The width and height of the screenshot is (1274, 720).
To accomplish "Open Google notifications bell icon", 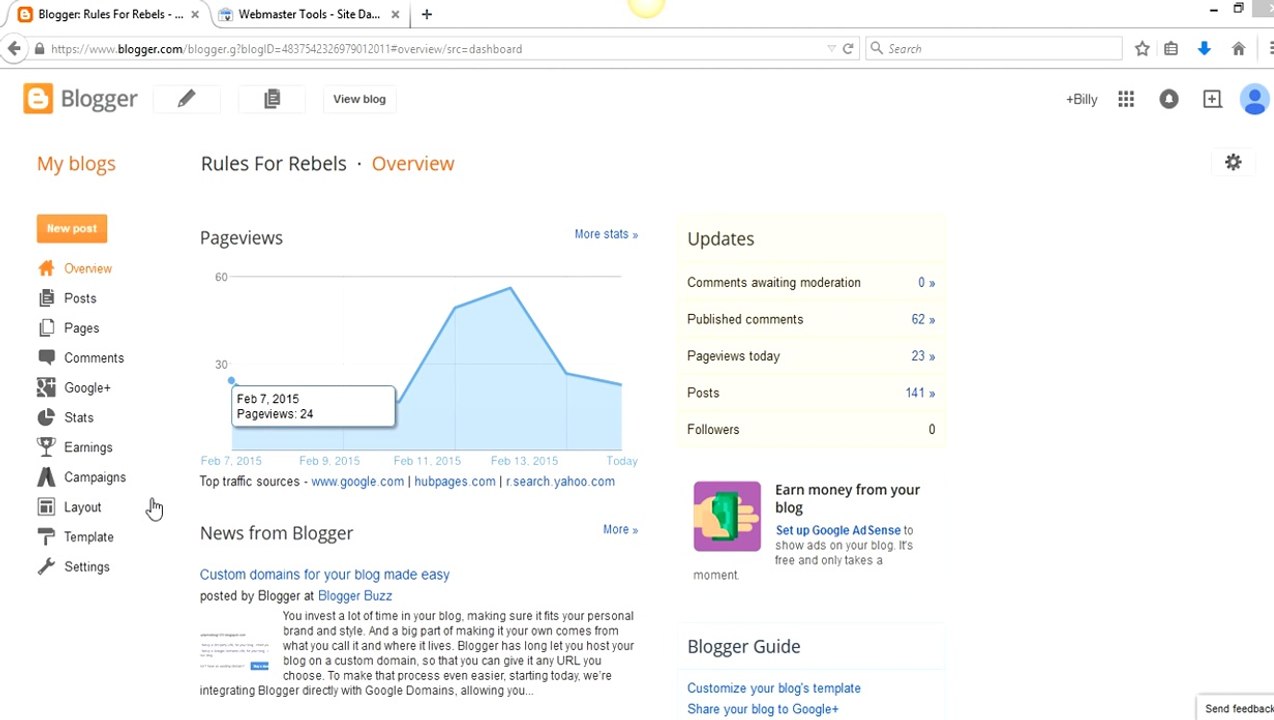I will [x=1168, y=99].
